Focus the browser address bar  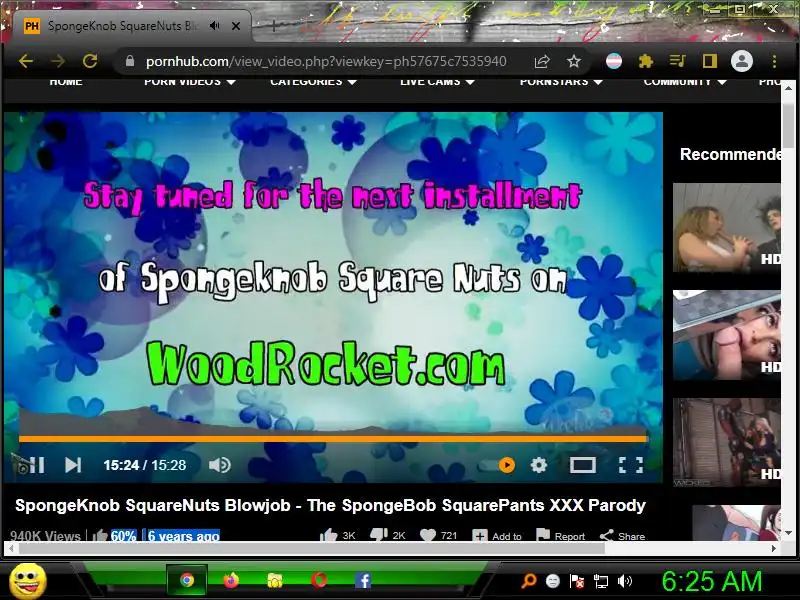[x=326, y=61]
